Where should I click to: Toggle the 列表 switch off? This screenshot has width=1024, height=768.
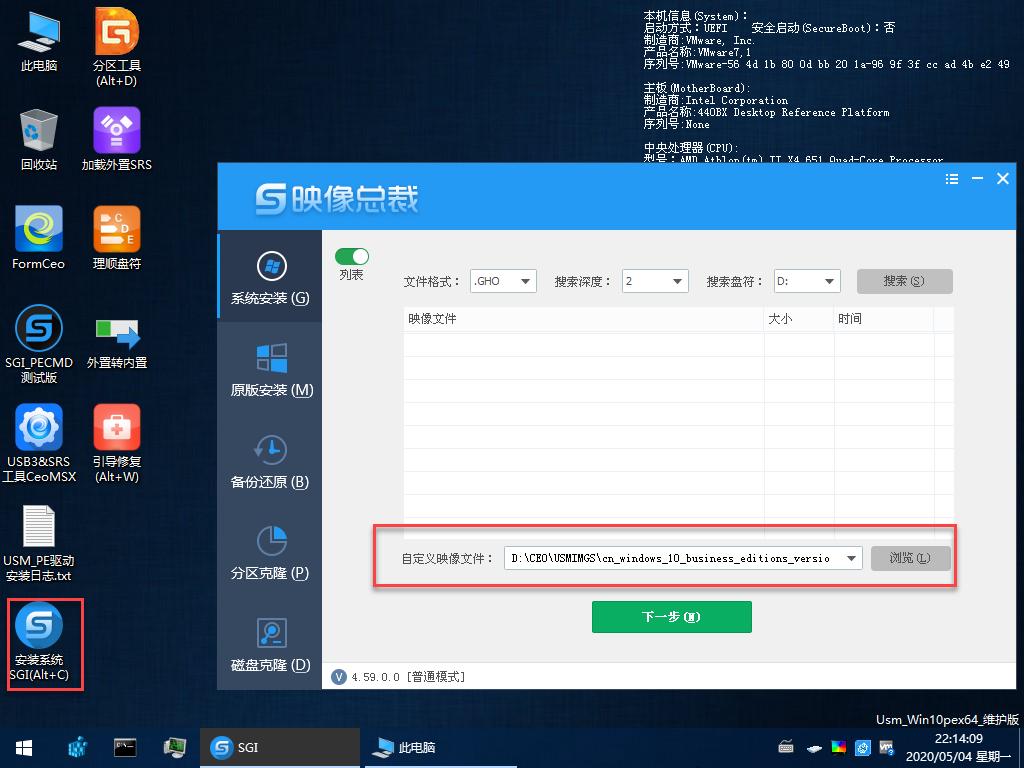(351, 255)
